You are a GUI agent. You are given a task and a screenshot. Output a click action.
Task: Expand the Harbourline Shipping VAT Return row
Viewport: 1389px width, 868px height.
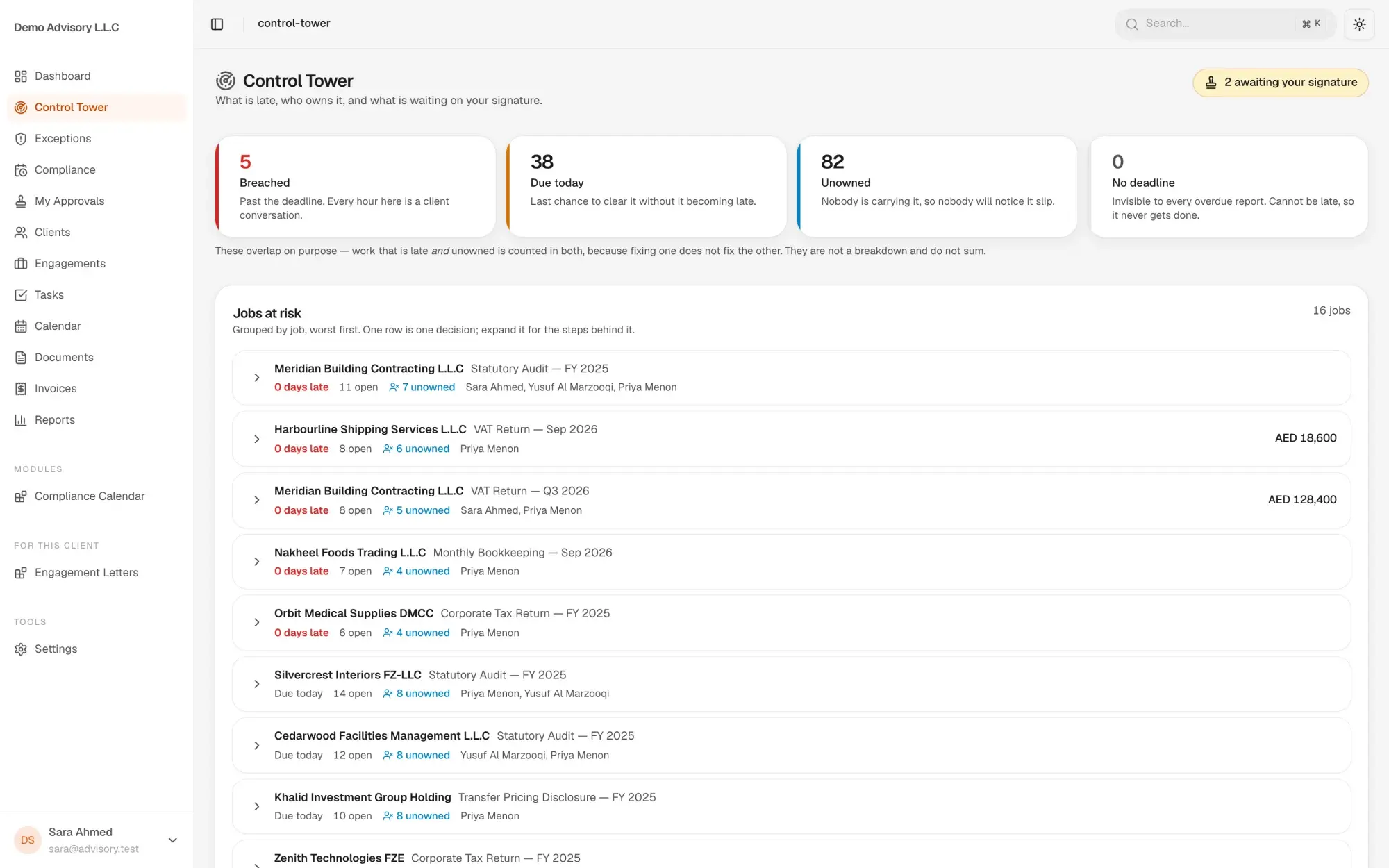tap(257, 440)
